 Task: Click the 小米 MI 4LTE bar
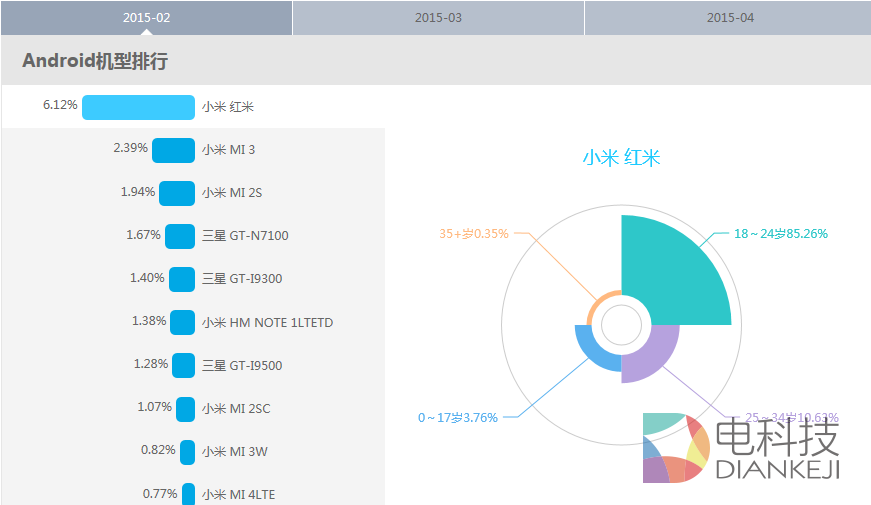point(188,494)
